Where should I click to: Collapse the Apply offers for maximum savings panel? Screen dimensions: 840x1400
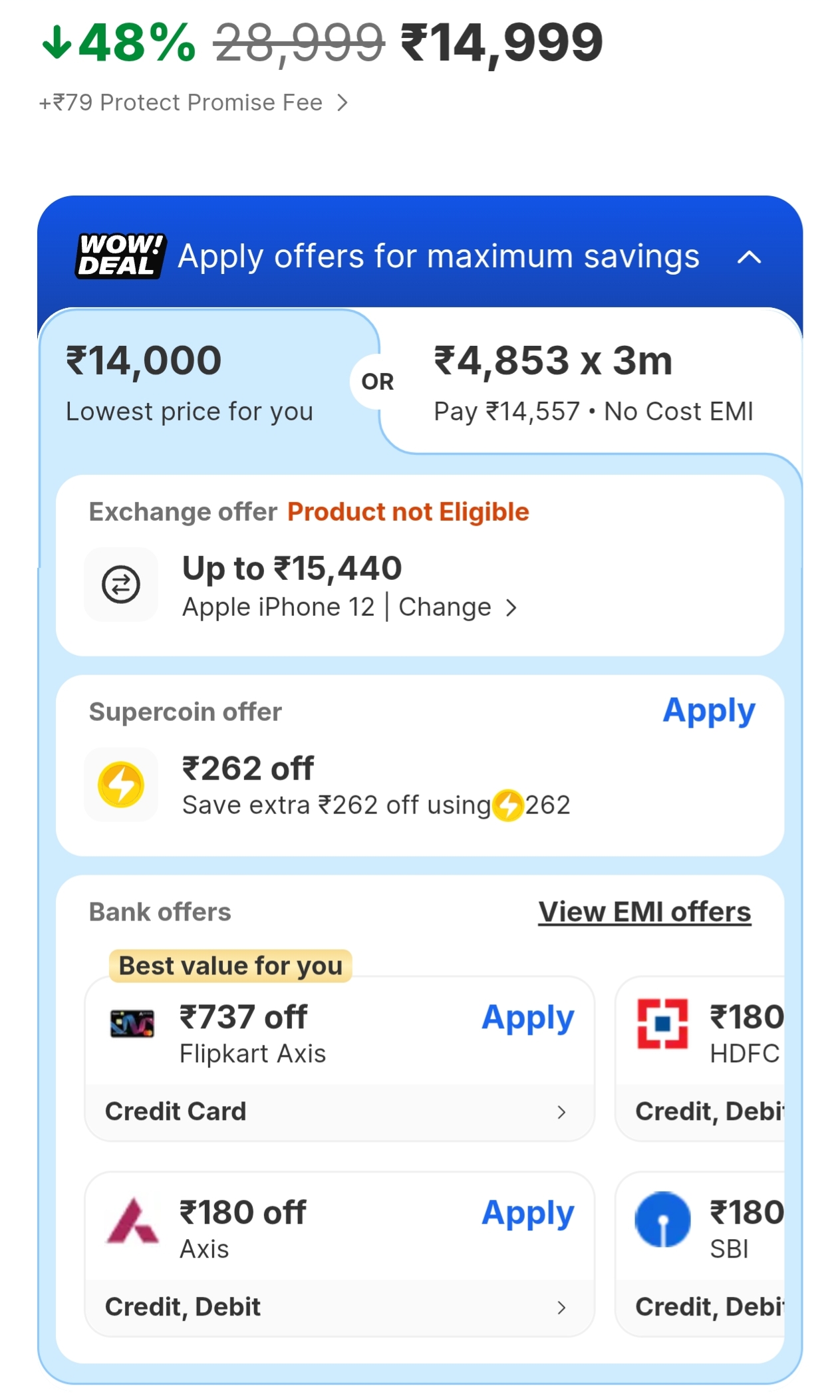(749, 257)
